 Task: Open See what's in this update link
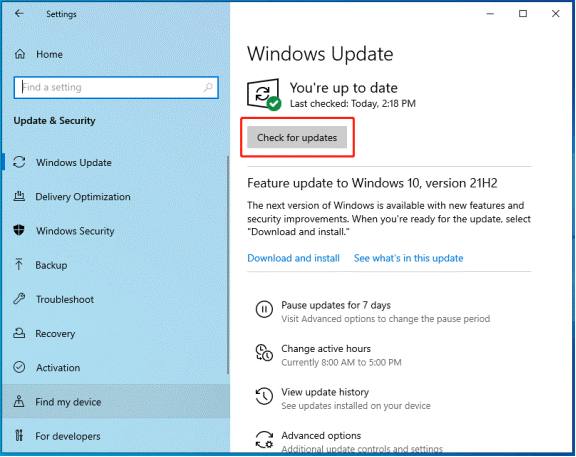(x=408, y=258)
